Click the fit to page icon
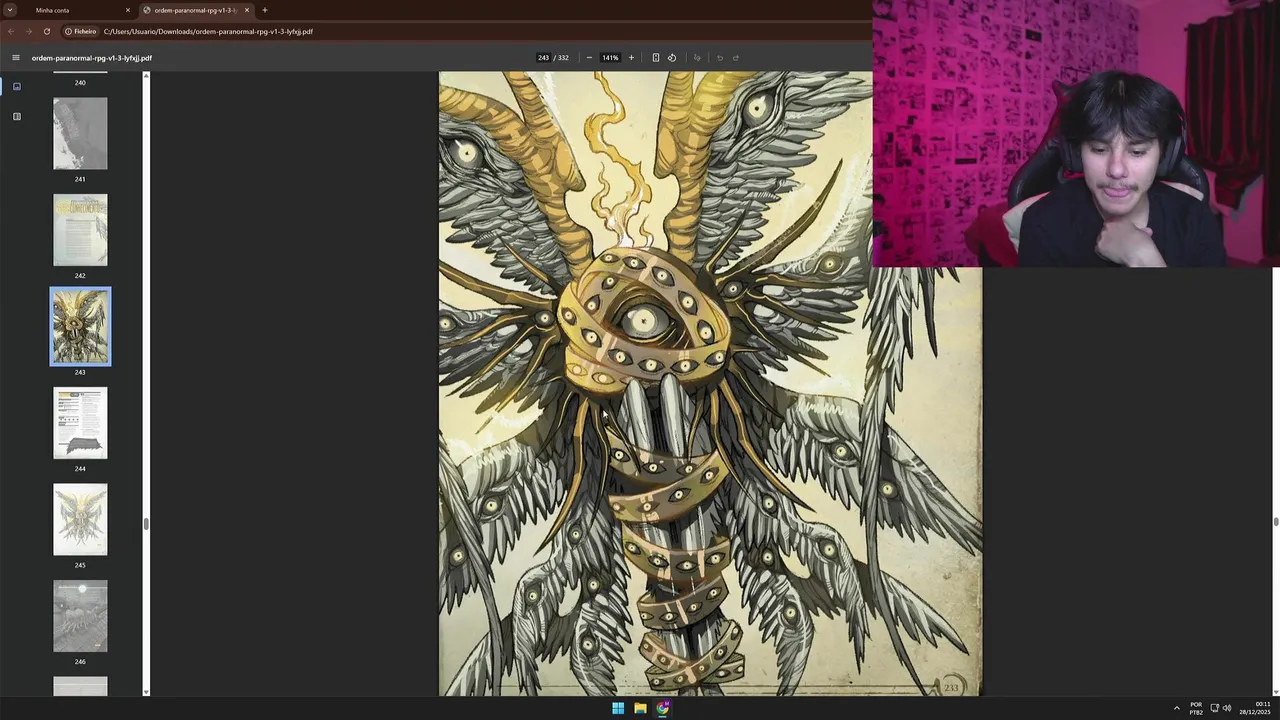This screenshot has height=720, width=1280. [656, 58]
